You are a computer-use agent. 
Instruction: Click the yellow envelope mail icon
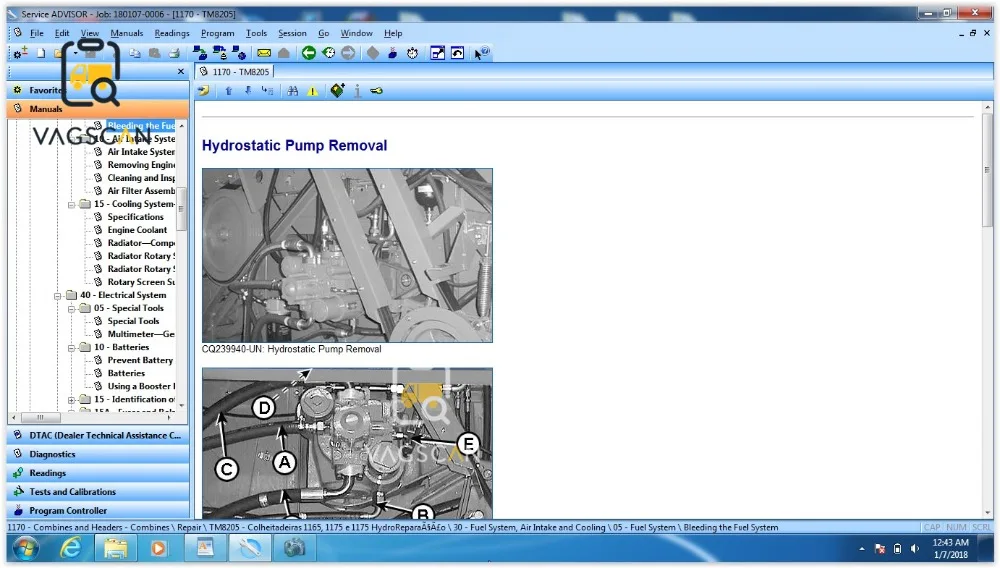coord(264,53)
